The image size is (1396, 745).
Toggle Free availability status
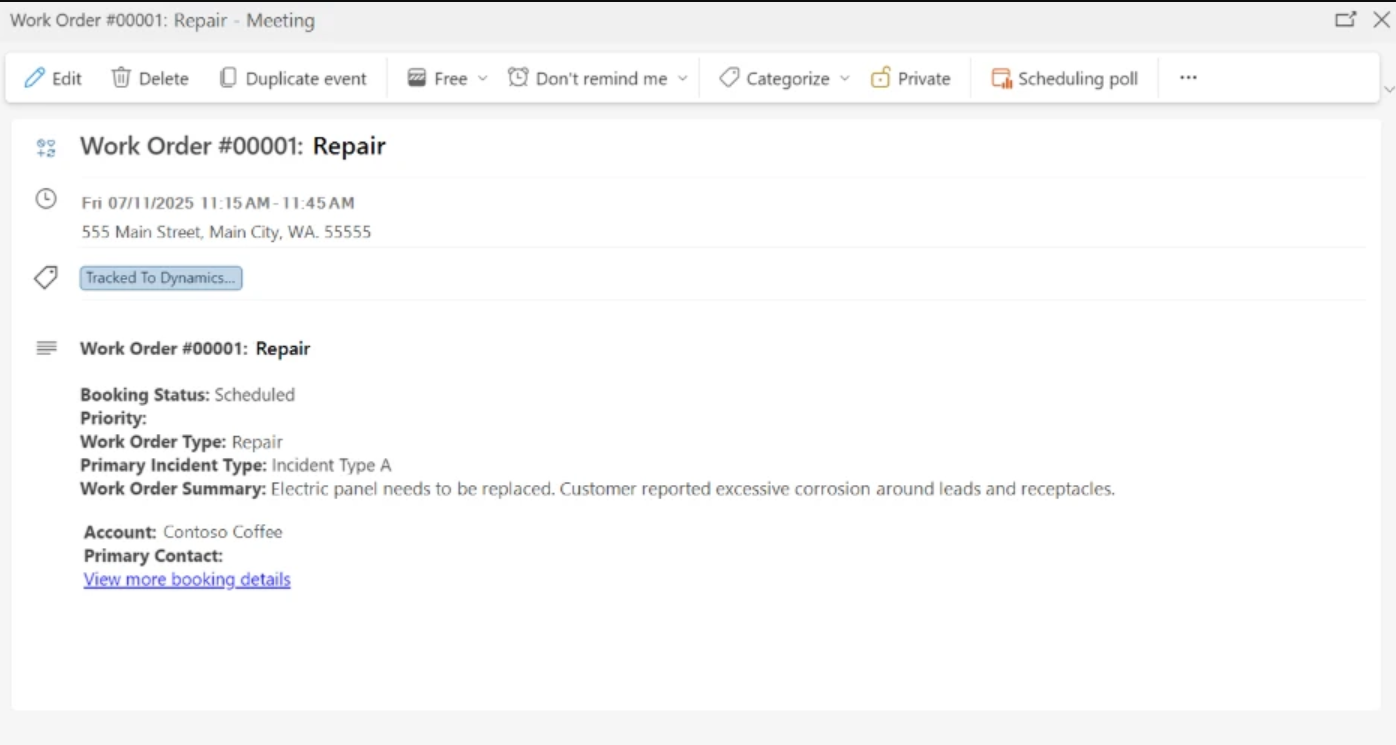(440, 77)
